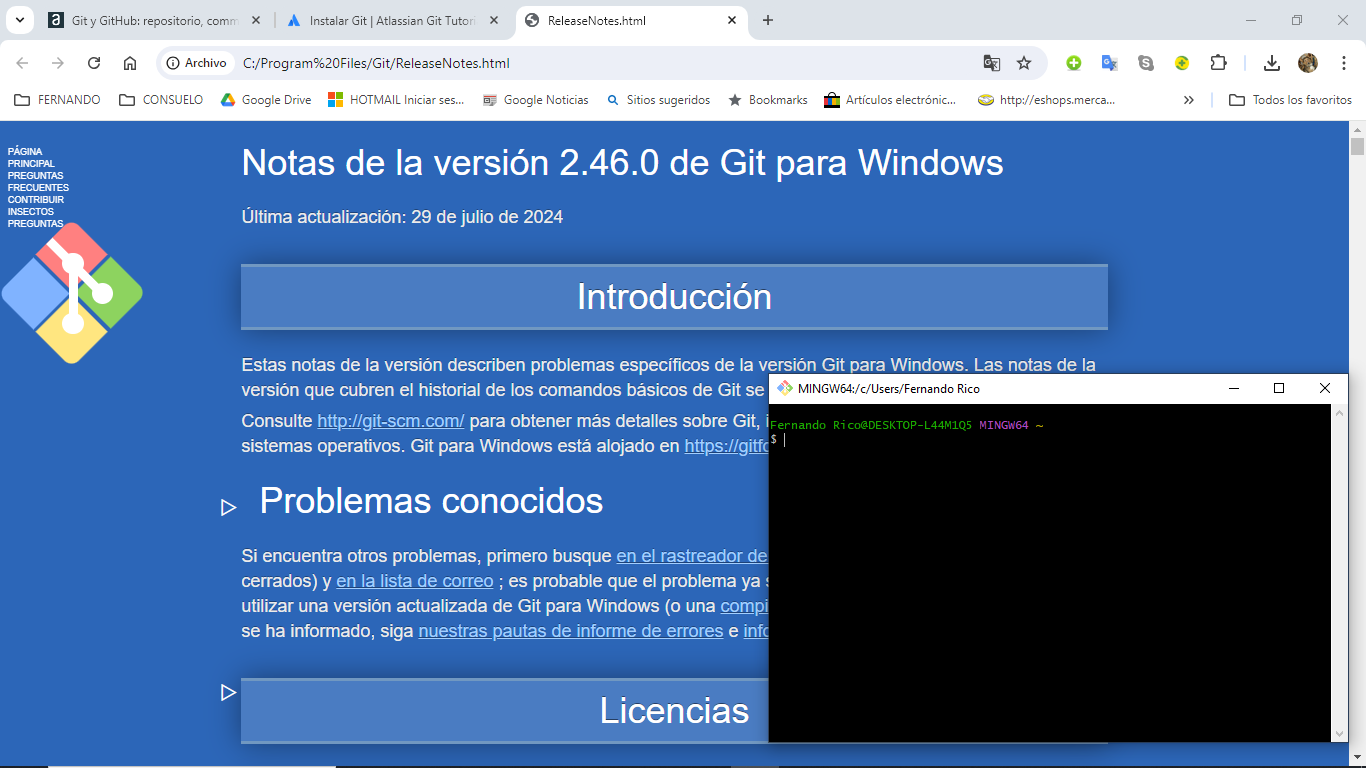The width and height of the screenshot is (1366, 768).
Task: Go forward in browser history
Action: pyautogui.click(x=58, y=63)
